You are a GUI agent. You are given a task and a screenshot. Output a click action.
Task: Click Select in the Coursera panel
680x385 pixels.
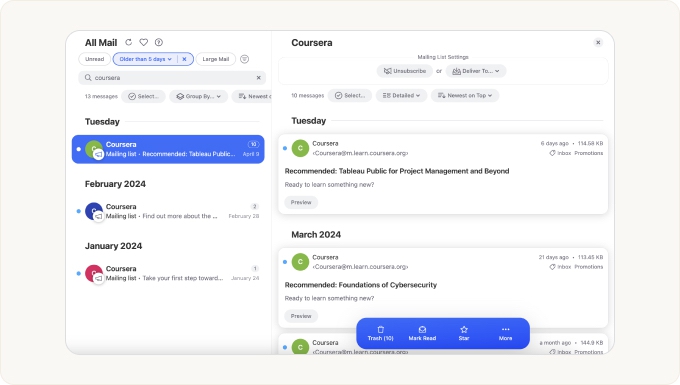(x=350, y=95)
